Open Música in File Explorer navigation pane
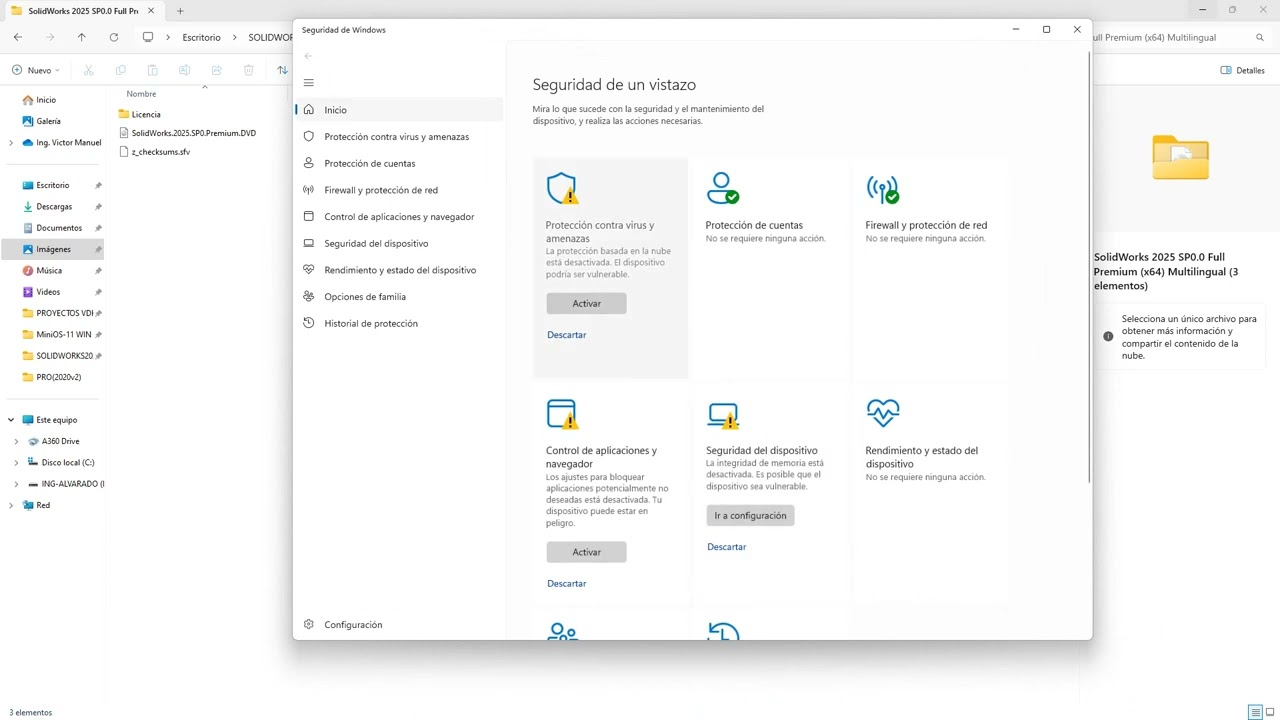 click(49, 271)
